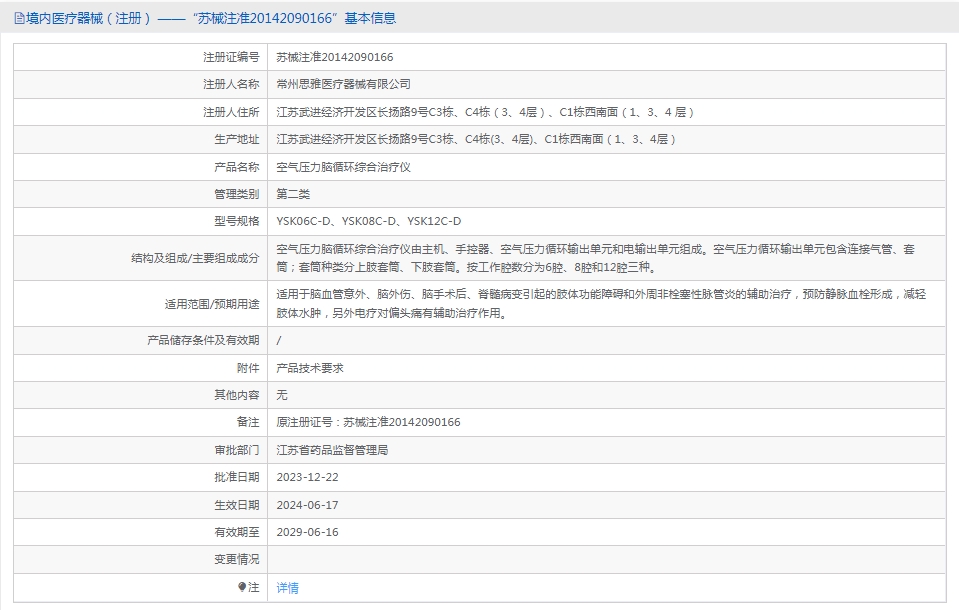Image resolution: width=959 pixels, height=610 pixels.
Task: Click the 生产地址 label
Action: click(237, 139)
